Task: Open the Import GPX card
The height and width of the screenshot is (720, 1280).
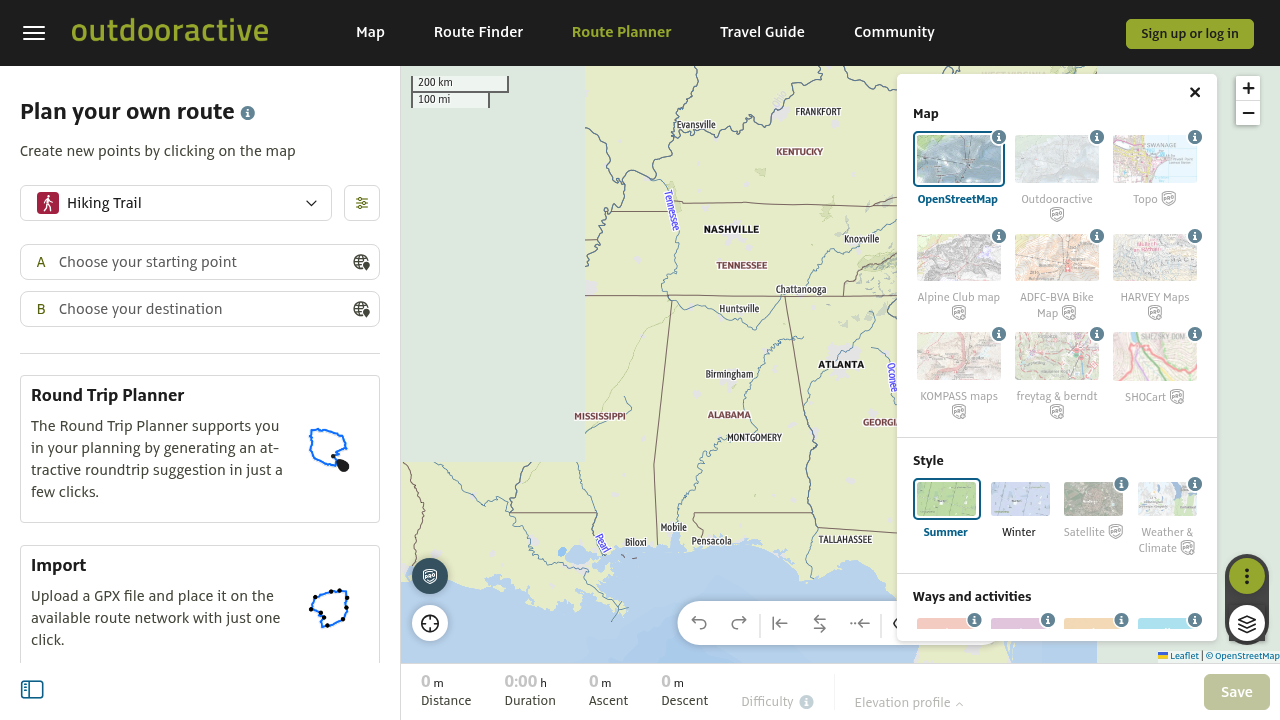Action: pyautogui.click(x=200, y=604)
